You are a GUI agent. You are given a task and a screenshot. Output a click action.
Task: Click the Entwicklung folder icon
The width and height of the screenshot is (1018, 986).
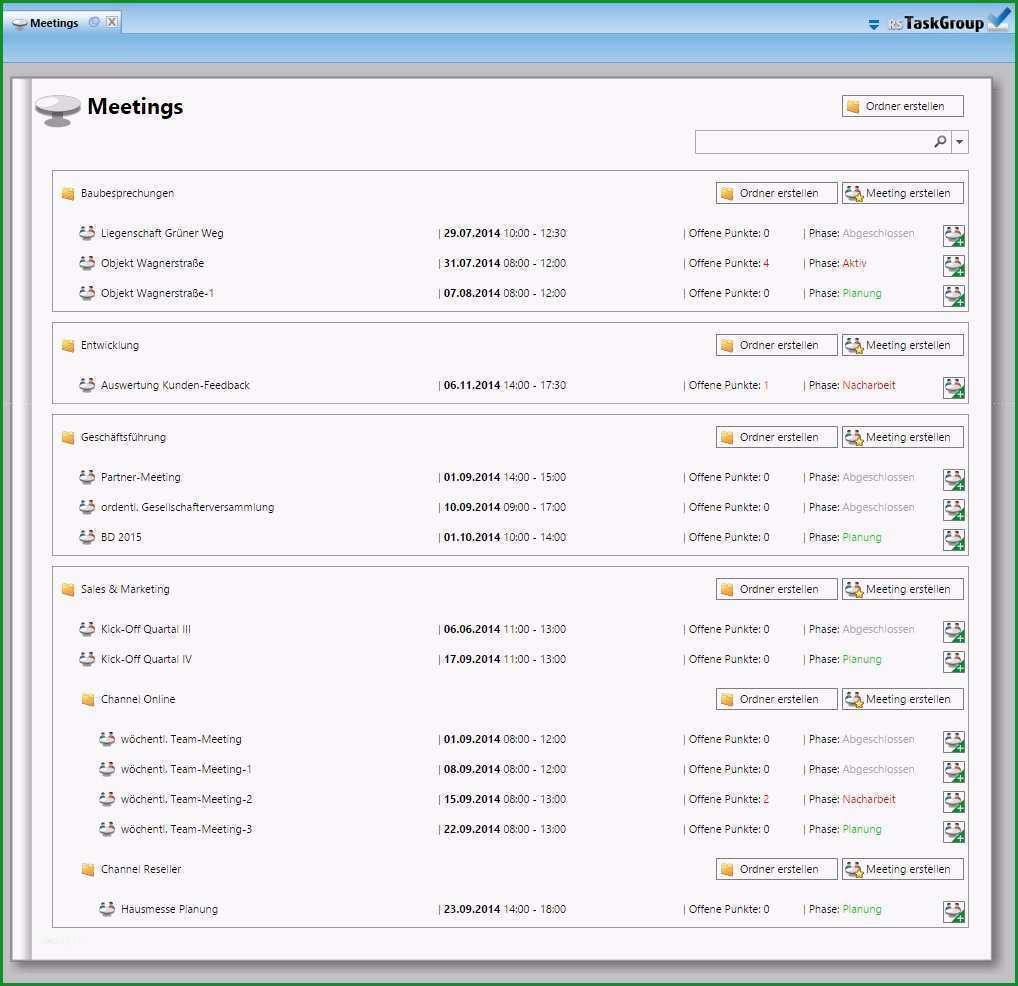[x=68, y=345]
